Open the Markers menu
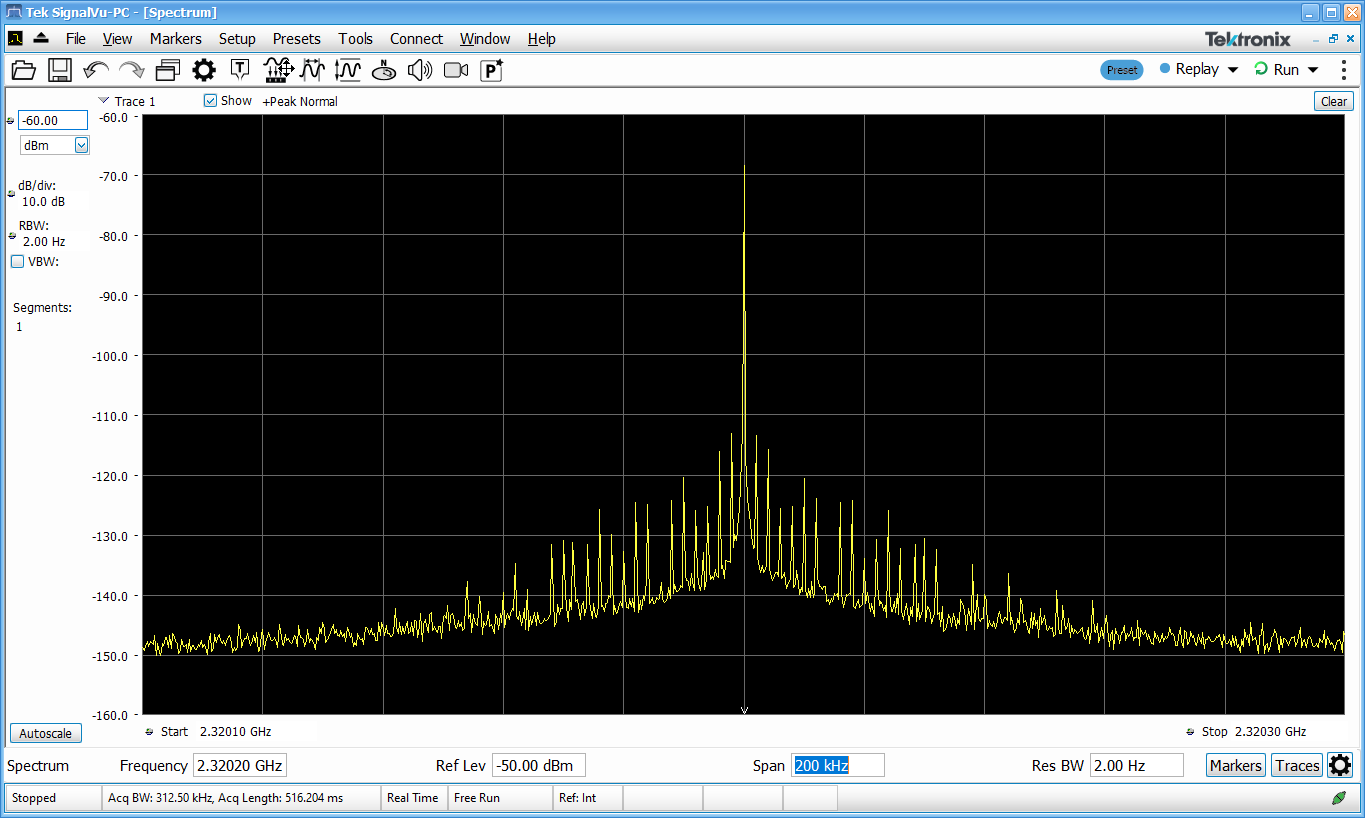 point(175,39)
